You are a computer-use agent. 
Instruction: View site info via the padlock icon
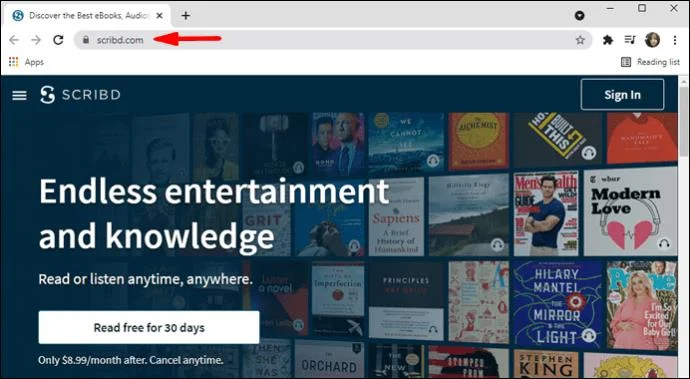(86, 40)
